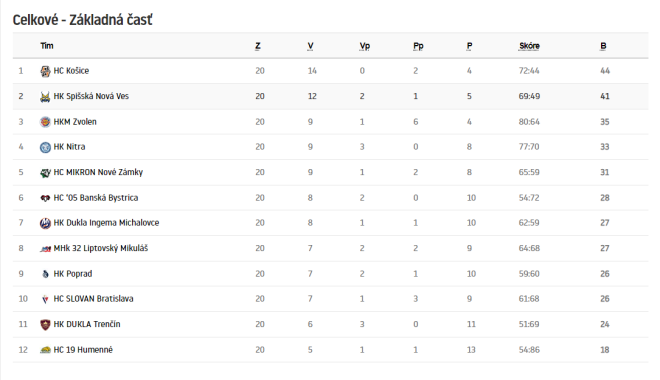Open the HK Poprad team link
Viewport: 660px width, 380px height.
73,274
